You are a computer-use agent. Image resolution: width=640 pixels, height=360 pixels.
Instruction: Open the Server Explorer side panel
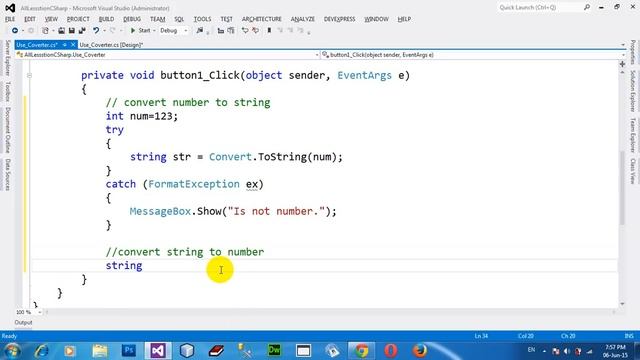coord(7,58)
